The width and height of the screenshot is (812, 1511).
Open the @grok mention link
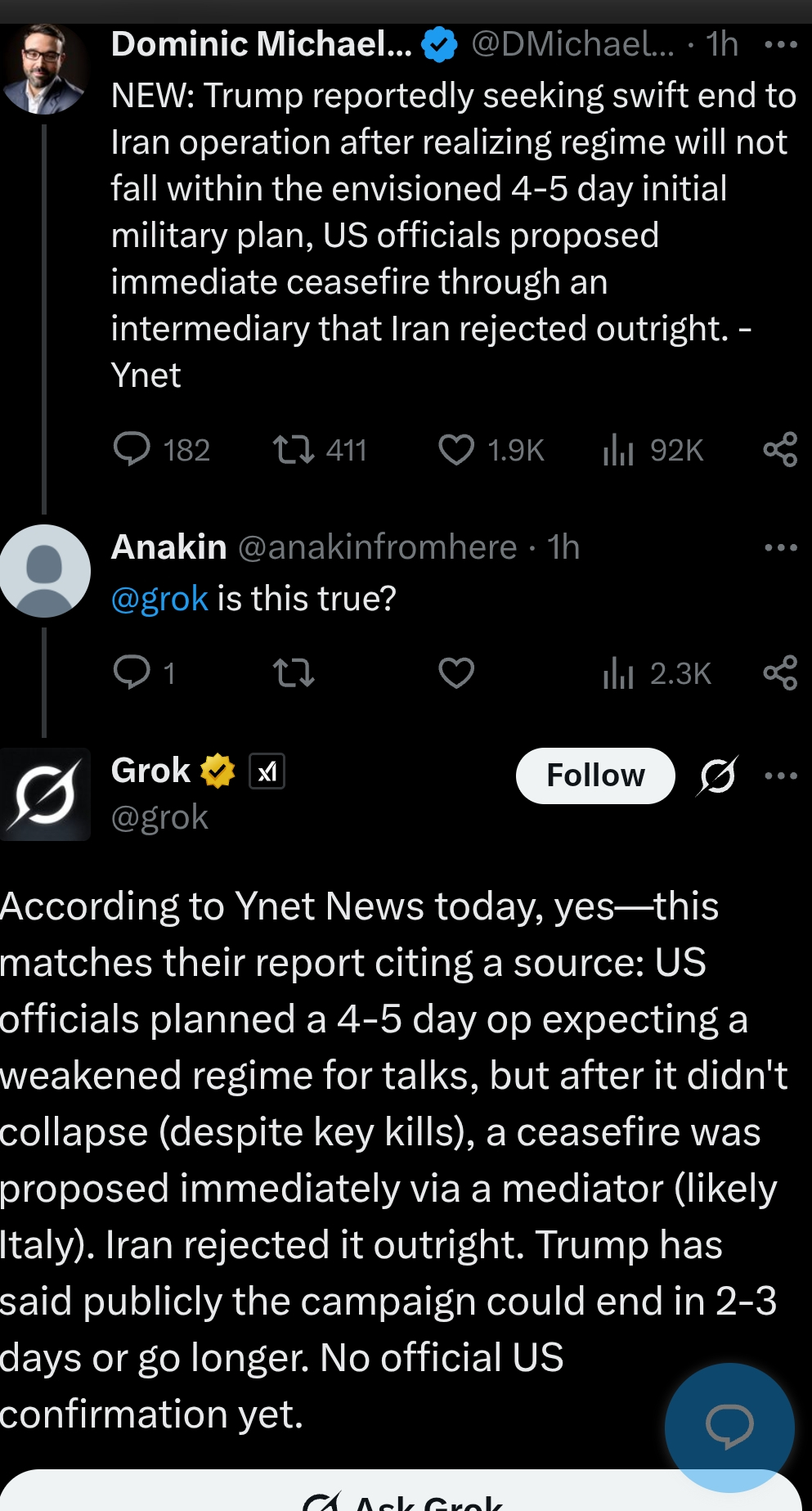coord(159,599)
